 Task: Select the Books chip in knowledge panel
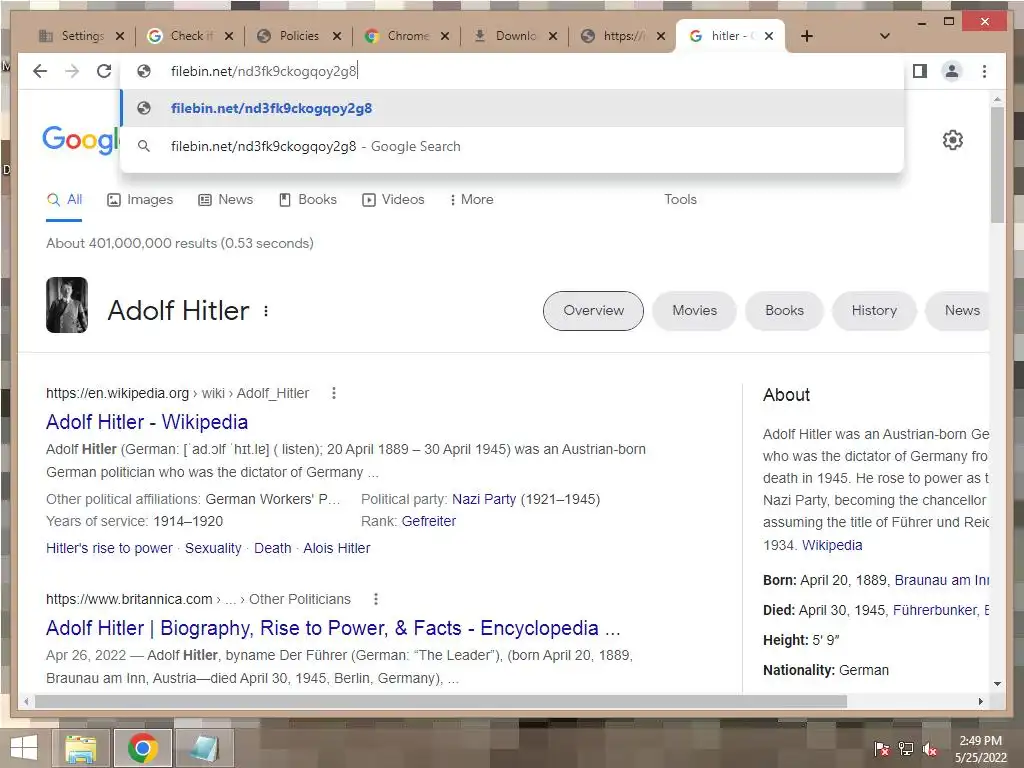click(x=784, y=311)
